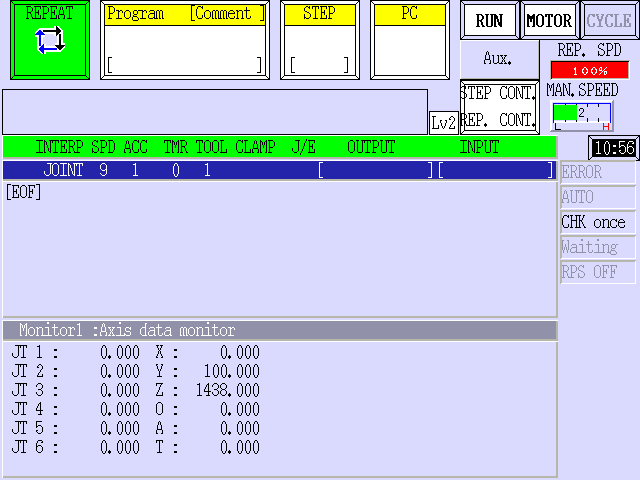Viewport: 640px width, 480px height.
Task: Select the Program [Comment] box
Action: coord(185,40)
